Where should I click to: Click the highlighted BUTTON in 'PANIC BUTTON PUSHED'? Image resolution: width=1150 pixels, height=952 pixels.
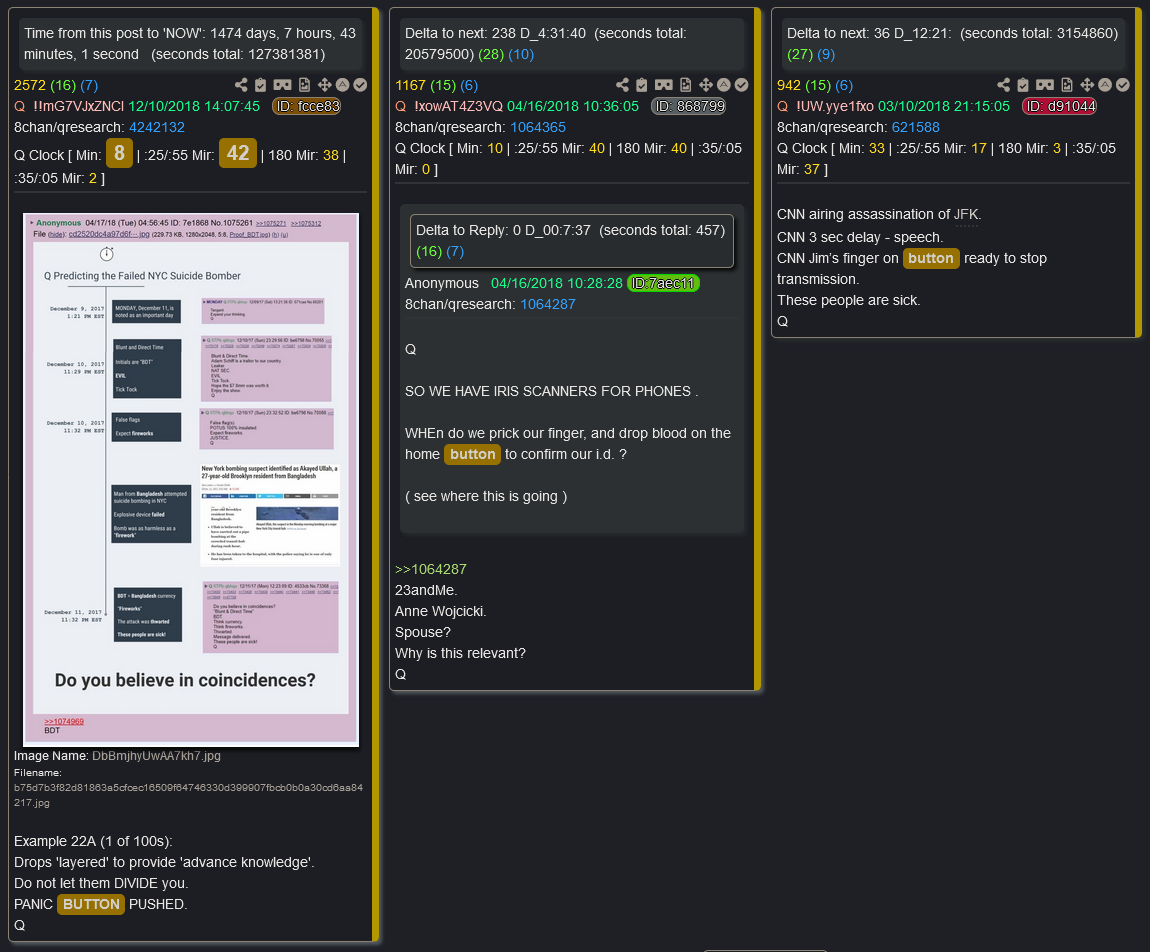(x=91, y=904)
